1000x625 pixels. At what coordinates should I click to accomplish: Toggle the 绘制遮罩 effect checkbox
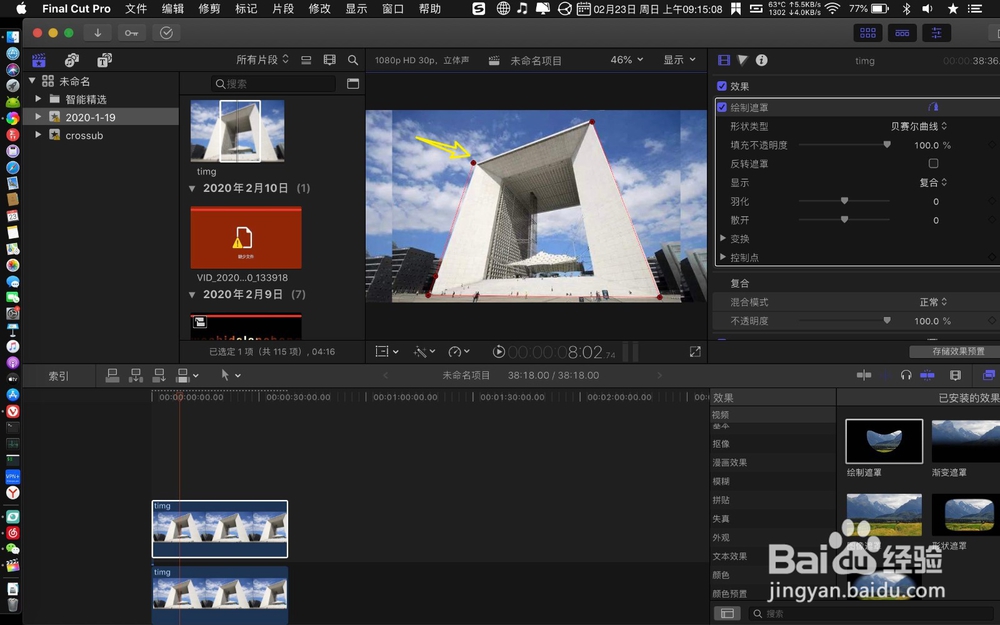tap(722, 106)
